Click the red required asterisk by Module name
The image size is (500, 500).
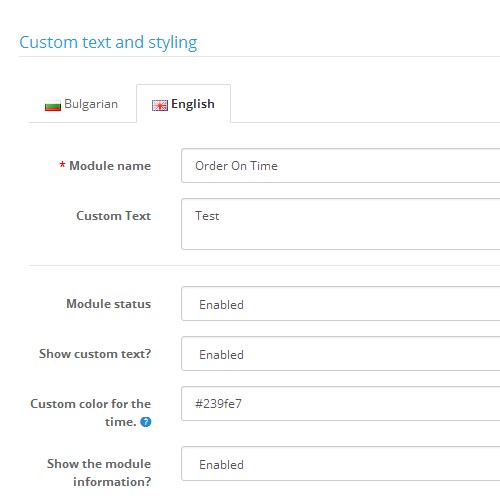click(x=62, y=165)
